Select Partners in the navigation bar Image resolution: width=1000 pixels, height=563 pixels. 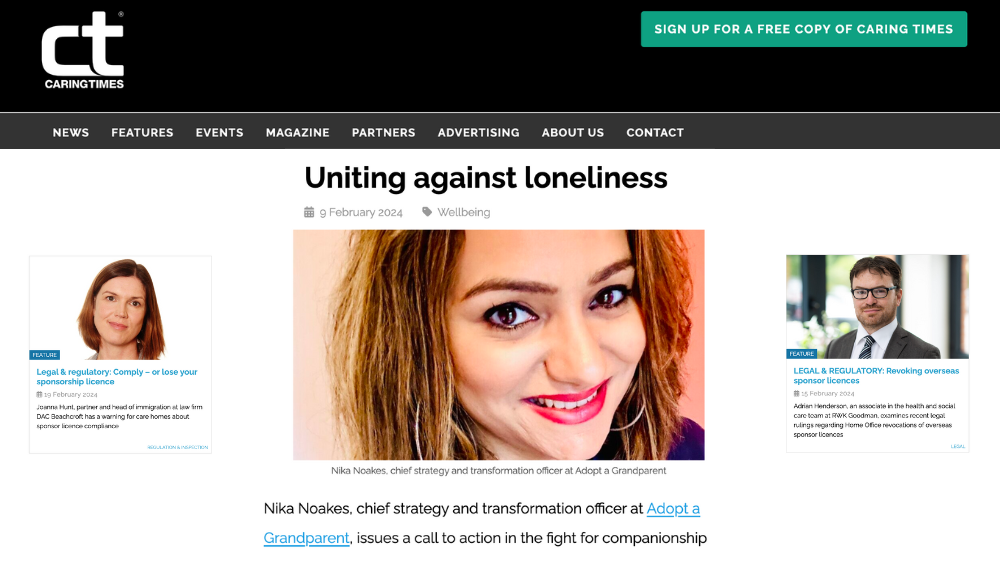383,133
